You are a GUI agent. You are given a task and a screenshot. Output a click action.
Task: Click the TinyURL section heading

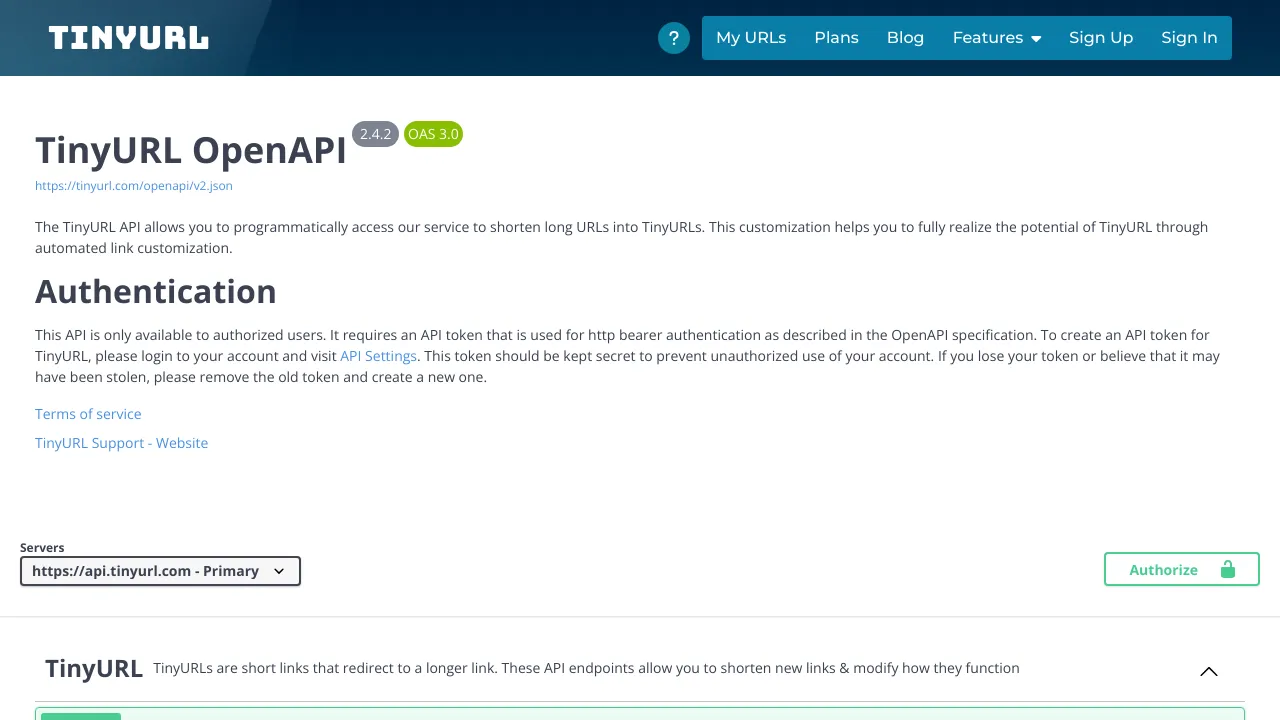pos(94,669)
